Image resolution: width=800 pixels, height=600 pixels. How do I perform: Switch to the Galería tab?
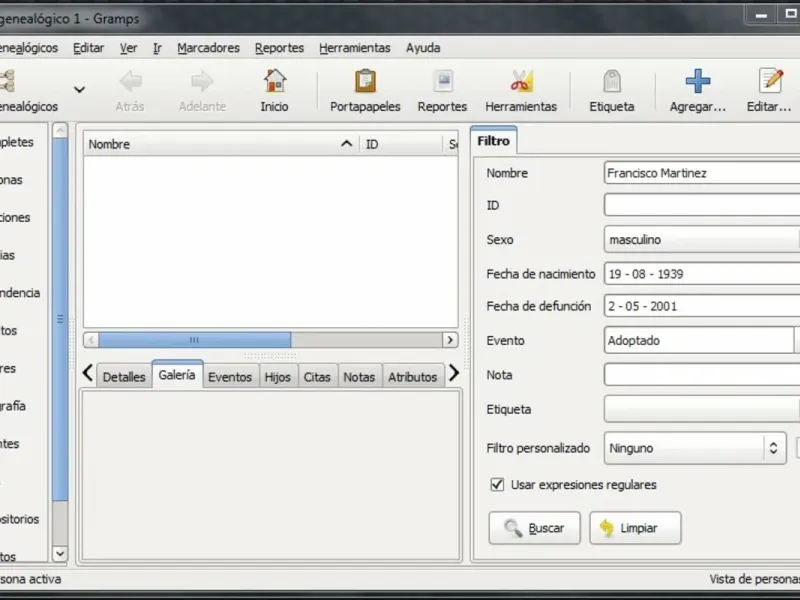177,375
